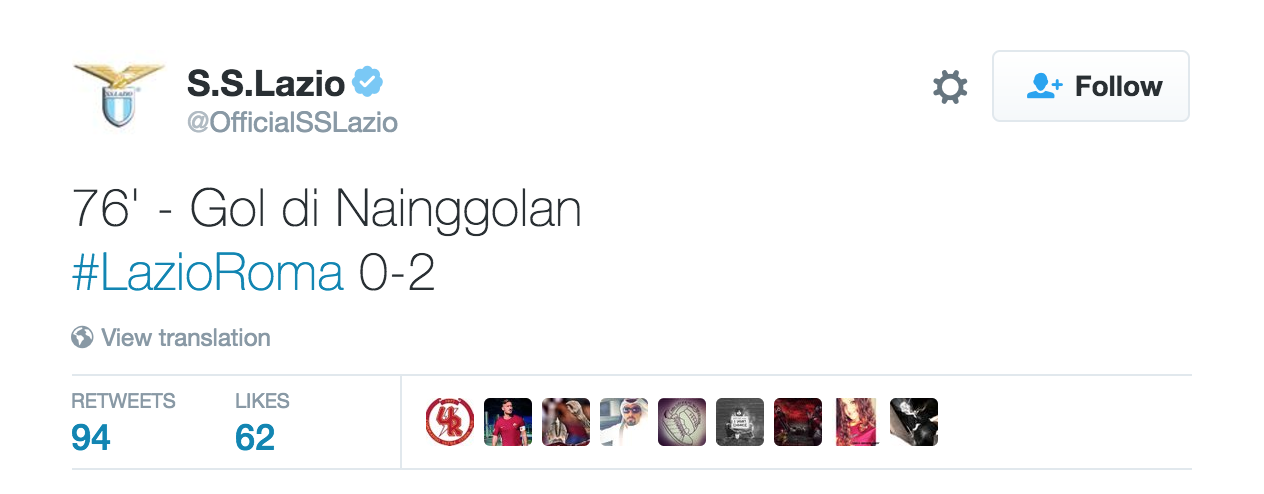1264x494 pixels.
Task: Follow the S.S.Lazio account
Action: (x=1091, y=86)
